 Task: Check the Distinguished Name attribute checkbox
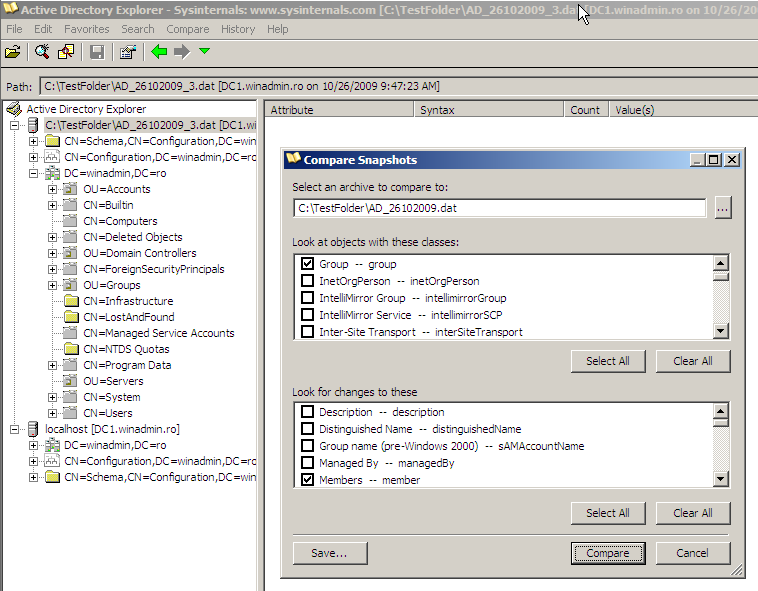point(307,429)
